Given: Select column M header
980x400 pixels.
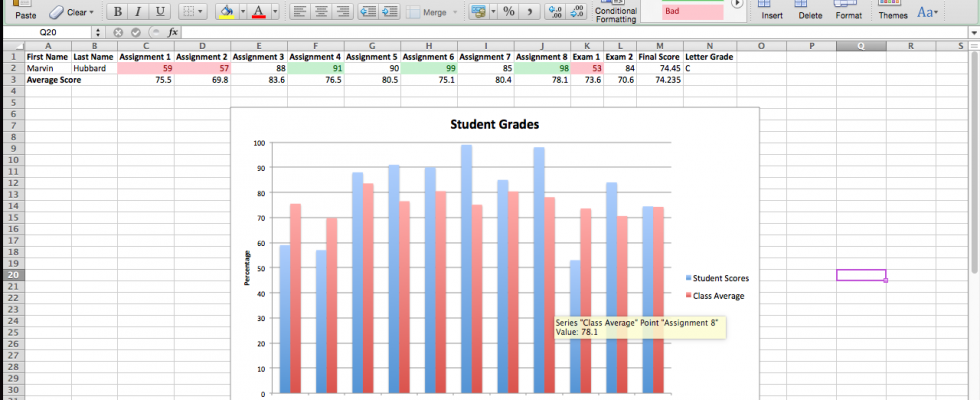Looking at the screenshot, I should point(660,46).
